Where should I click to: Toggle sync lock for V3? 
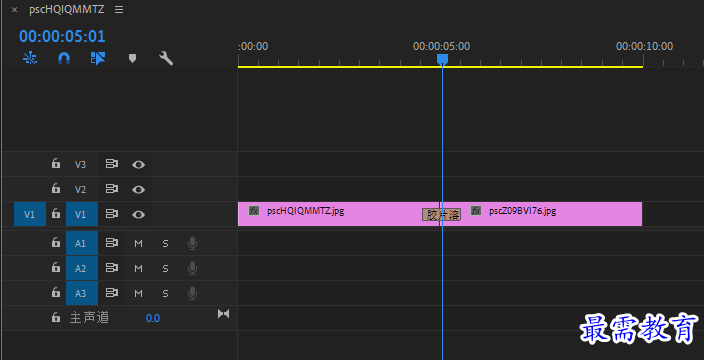[x=111, y=164]
